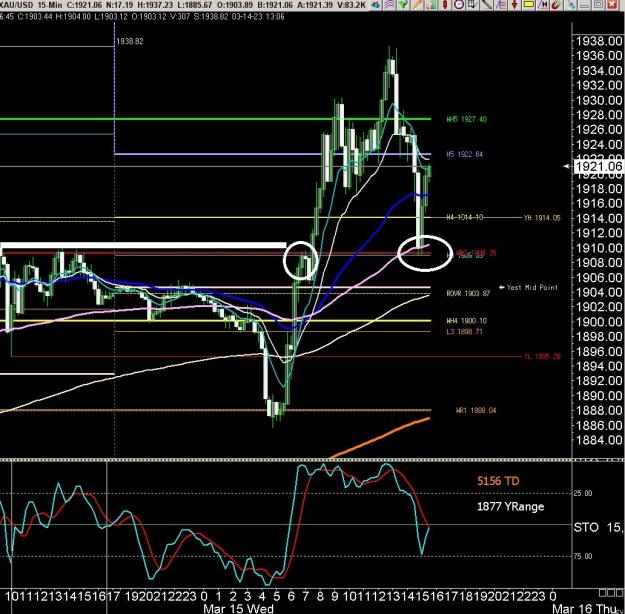Click the stochastic 75.00 level label
625x614 pixels.
[x=583, y=556]
